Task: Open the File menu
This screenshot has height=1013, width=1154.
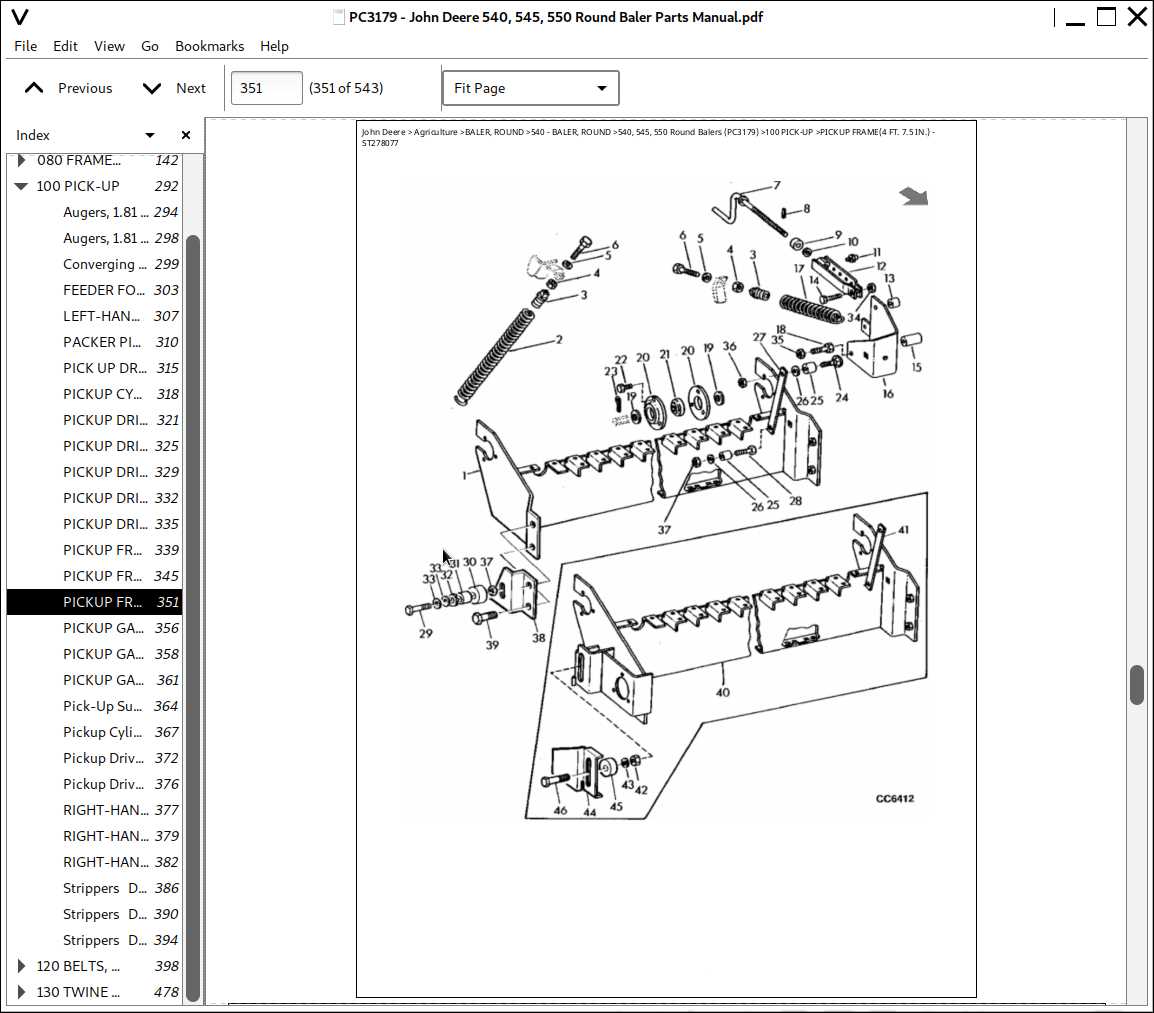Action: [26, 46]
